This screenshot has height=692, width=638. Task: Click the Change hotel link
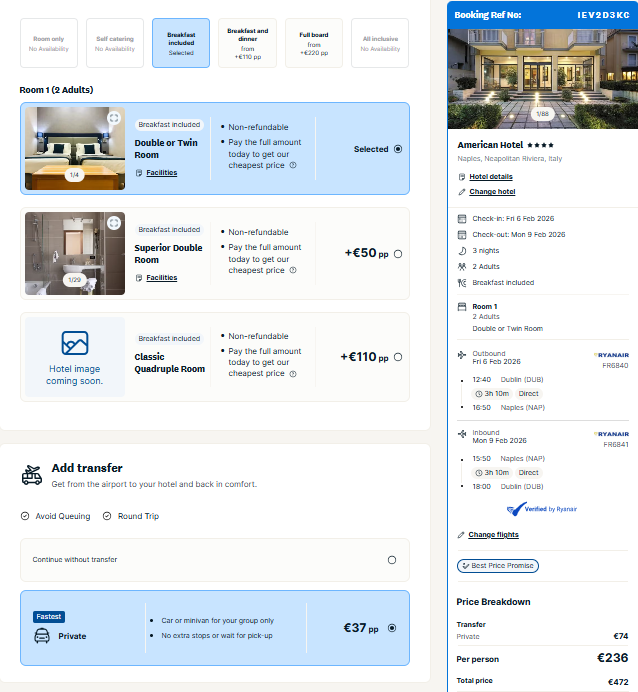coord(492,192)
